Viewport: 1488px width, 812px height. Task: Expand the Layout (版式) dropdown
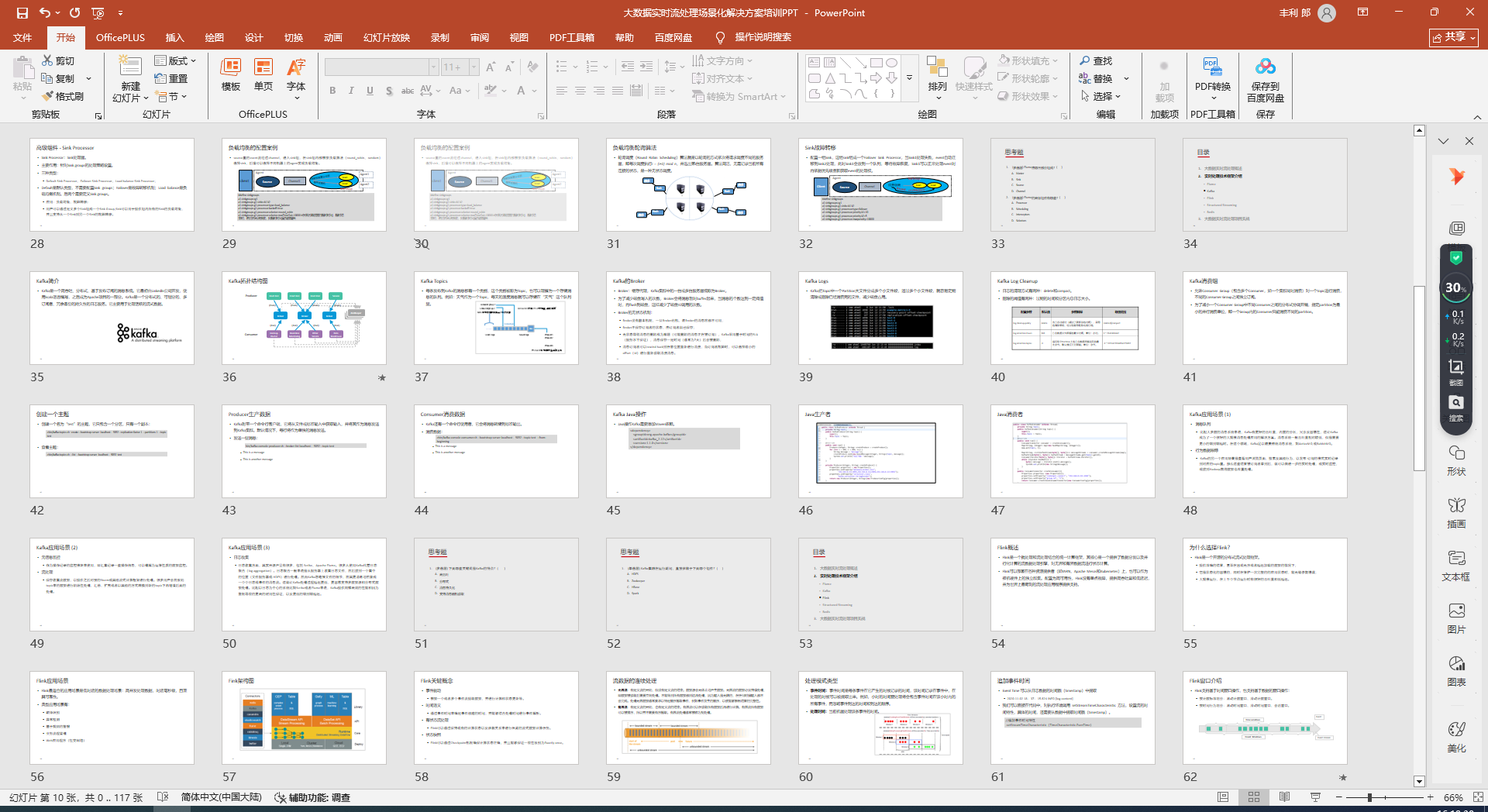175,60
